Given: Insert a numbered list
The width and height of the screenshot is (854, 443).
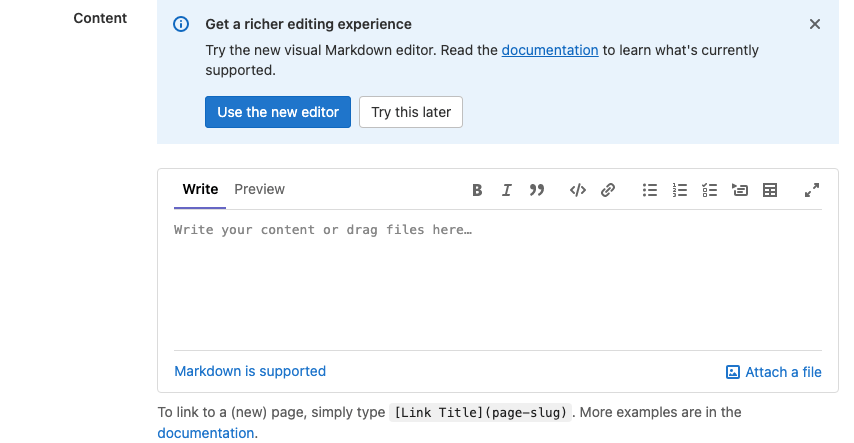Looking at the screenshot, I should pyautogui.click(x=680, y=190).
